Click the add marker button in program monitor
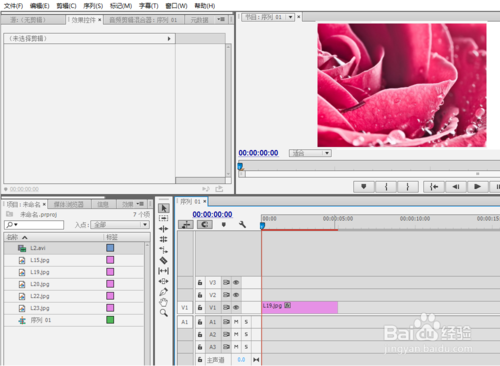The image size is (500, 366). 364,187
